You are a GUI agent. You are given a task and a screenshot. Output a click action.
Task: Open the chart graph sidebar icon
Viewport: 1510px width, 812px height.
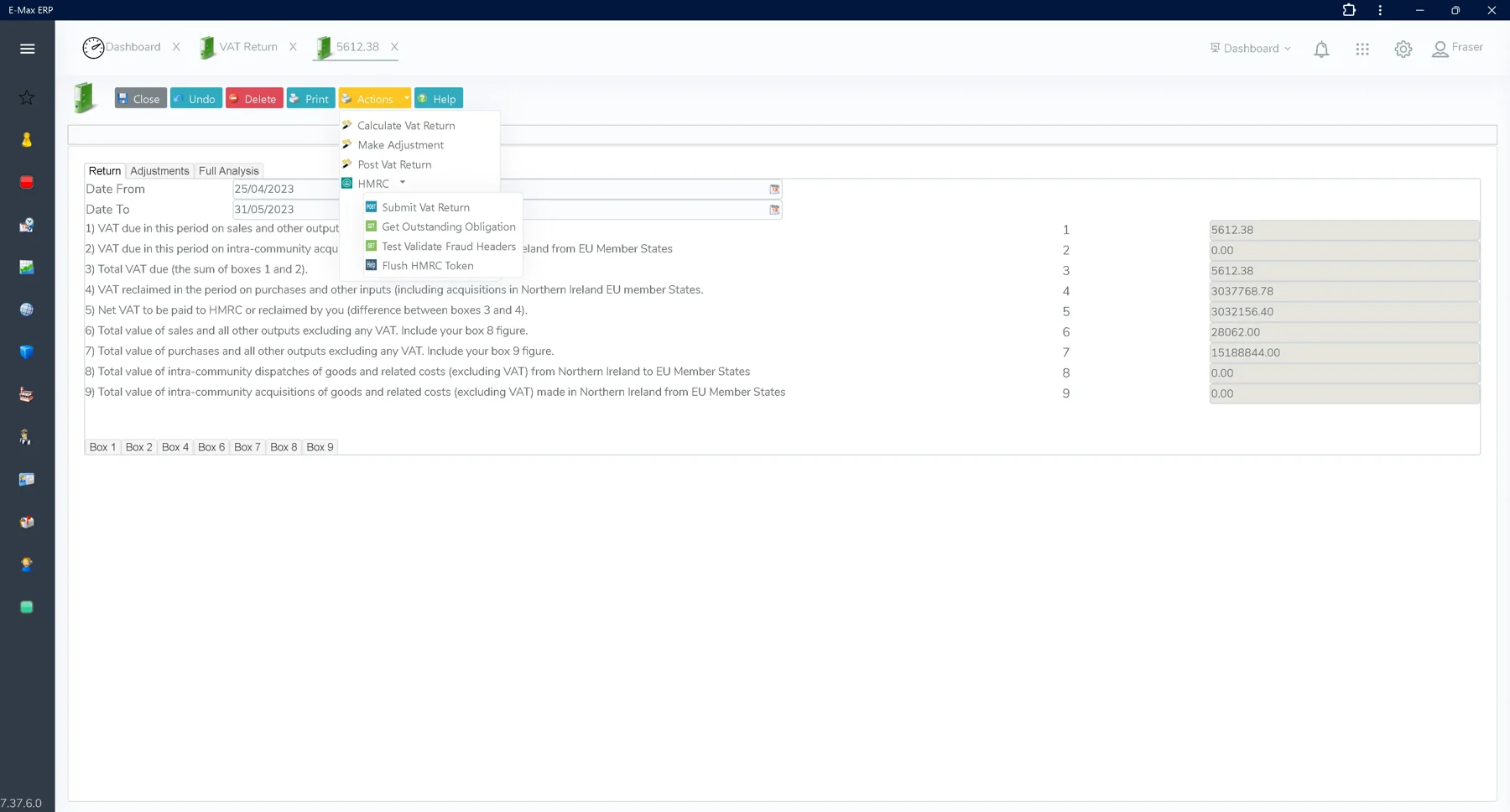[x=27, y=267]
